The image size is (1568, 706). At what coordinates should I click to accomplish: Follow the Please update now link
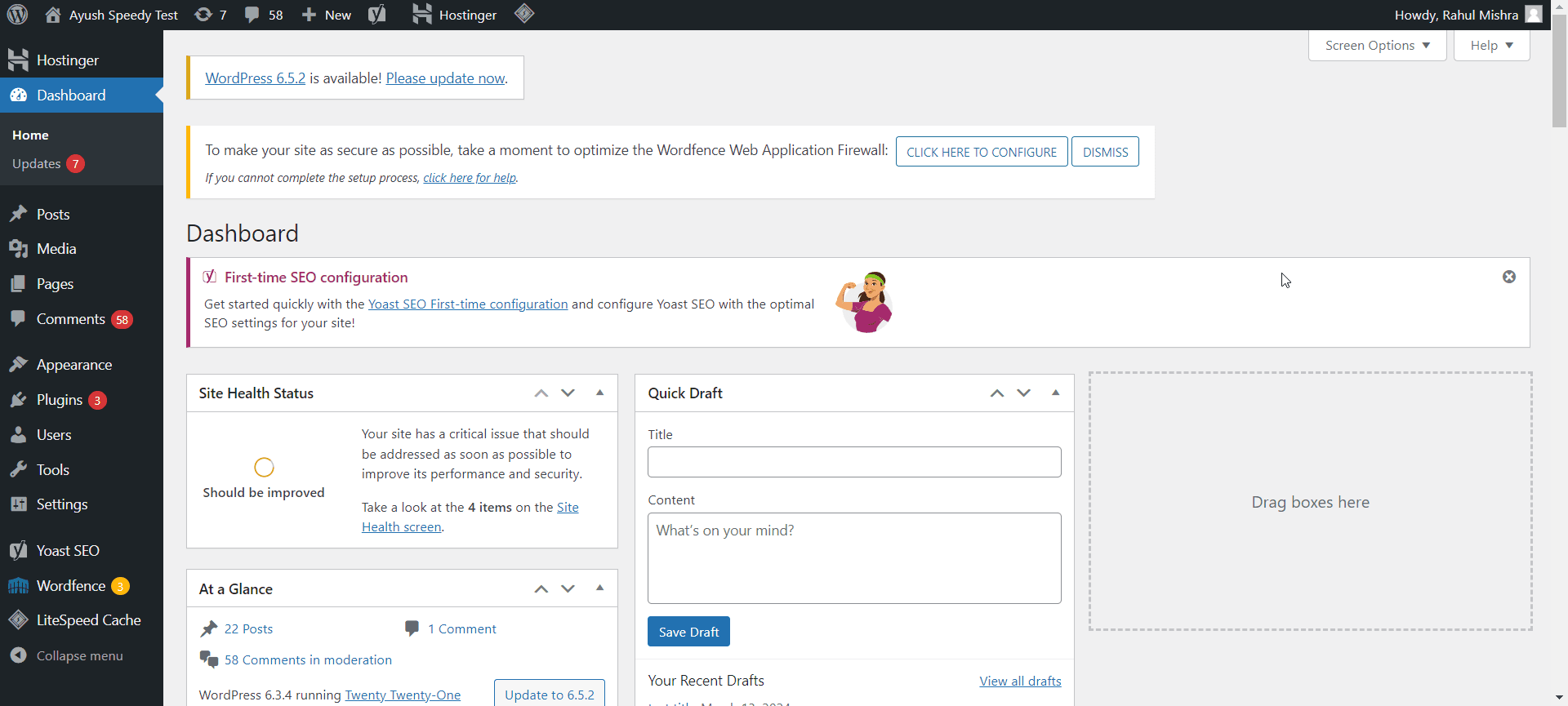pos(446,78)
